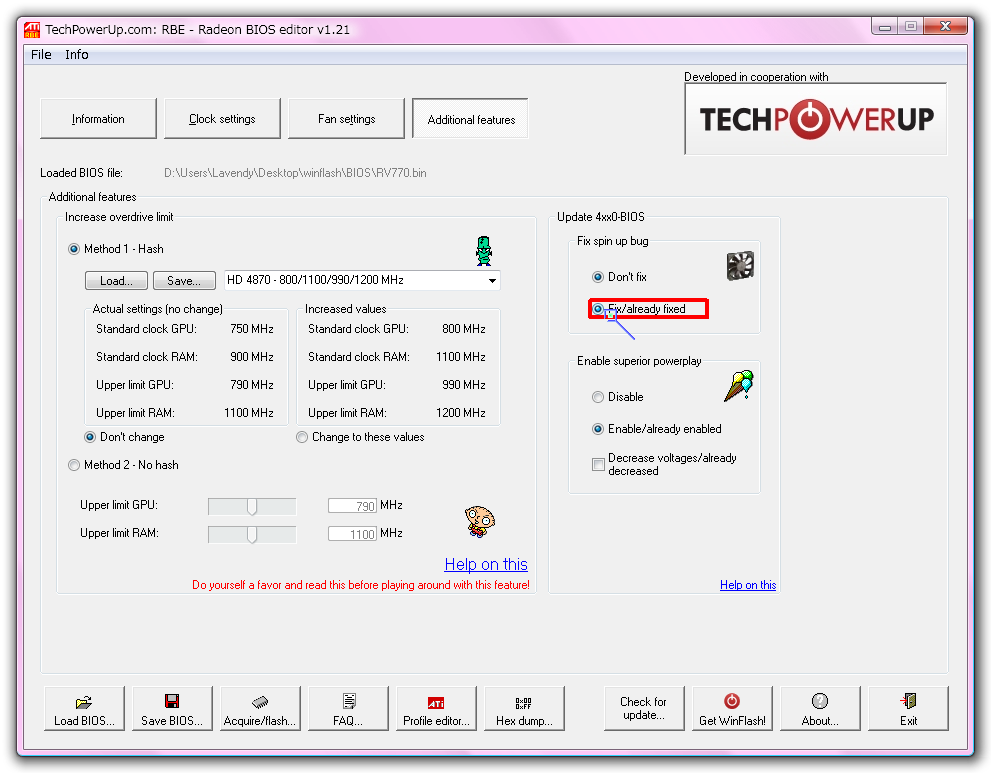Toggle Decrease voltages/already decreased checkbox
Image resolution: width=991 pixels, height=773 pixels.
(598, 465)
